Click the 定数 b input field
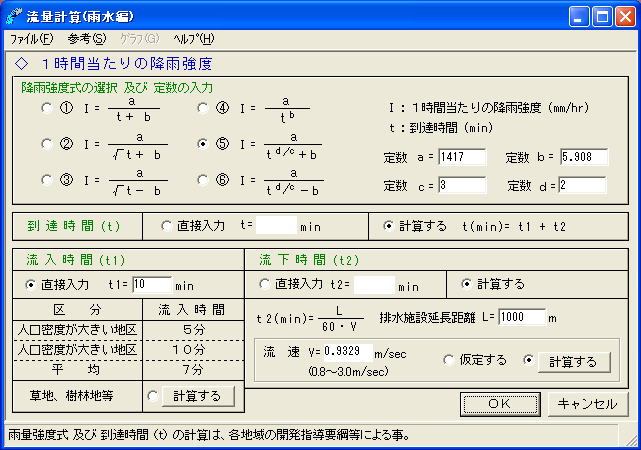641x450 pixels. pos(583,157)
